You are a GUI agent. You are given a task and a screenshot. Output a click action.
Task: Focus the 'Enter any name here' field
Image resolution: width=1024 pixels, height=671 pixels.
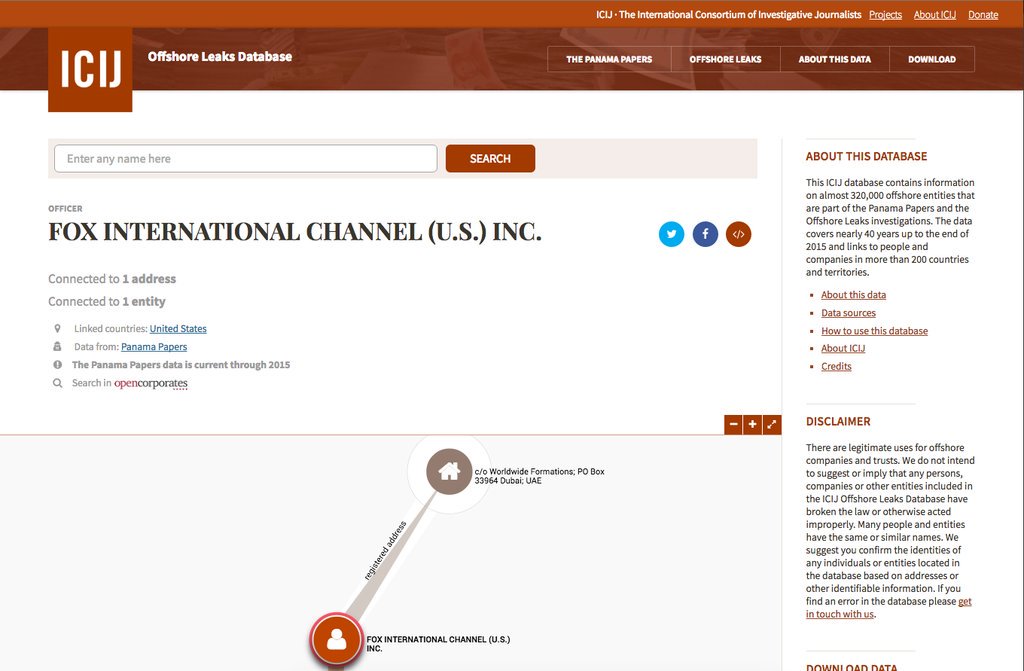point(246,159)
